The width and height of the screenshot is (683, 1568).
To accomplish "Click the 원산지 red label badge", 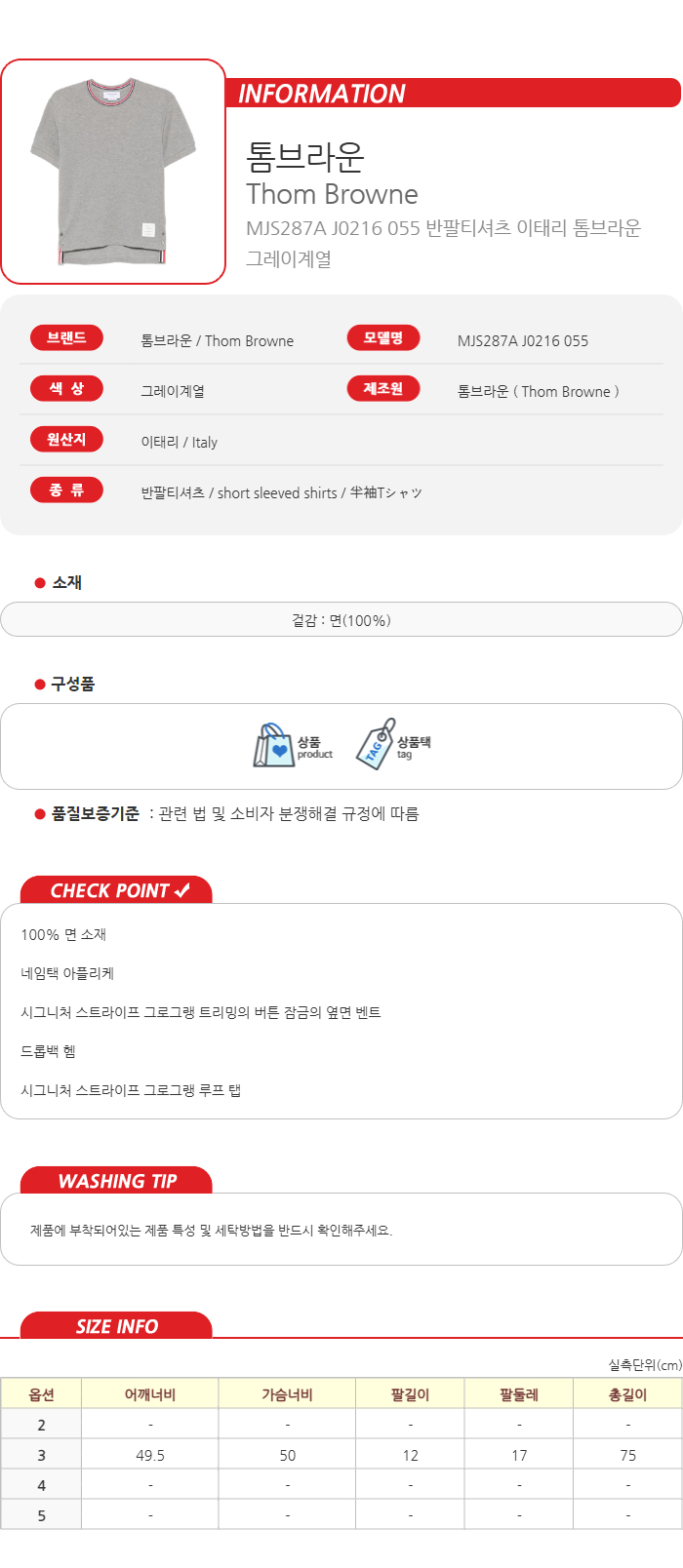I will 66,440.
